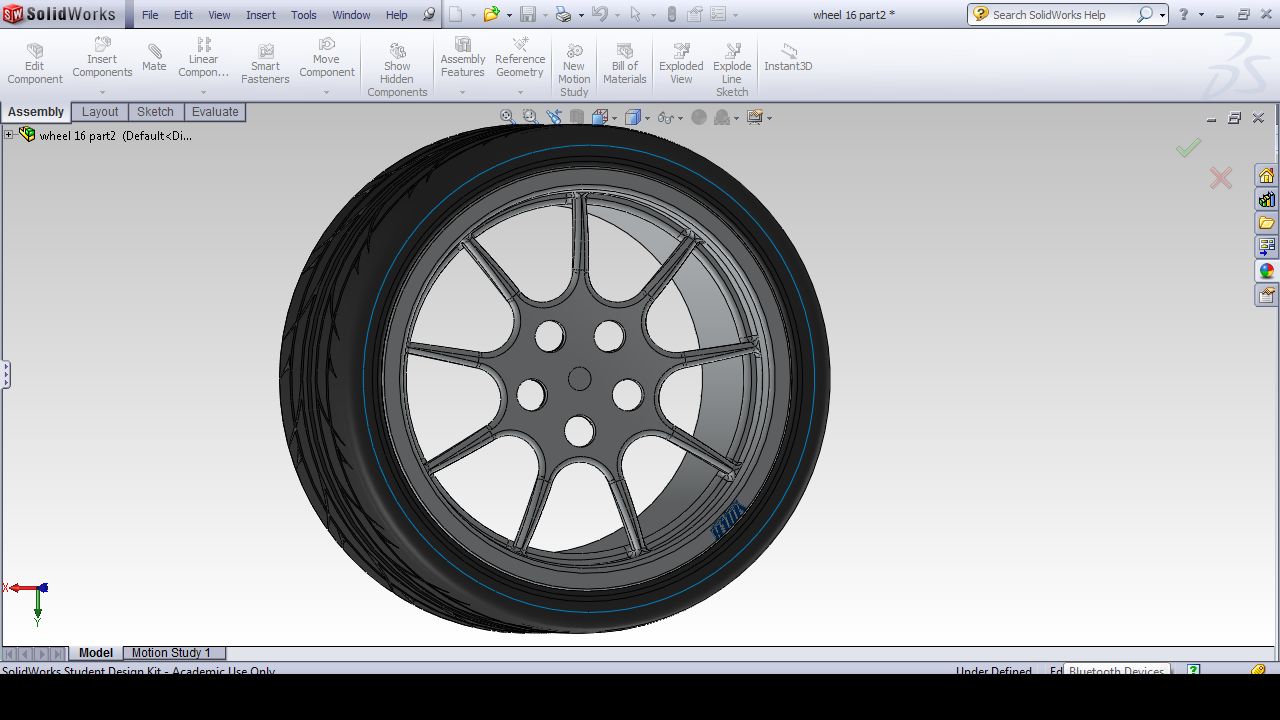Open the Insert menu
1280x720 pixels.
pyautogui.click(x=261, y=15)
